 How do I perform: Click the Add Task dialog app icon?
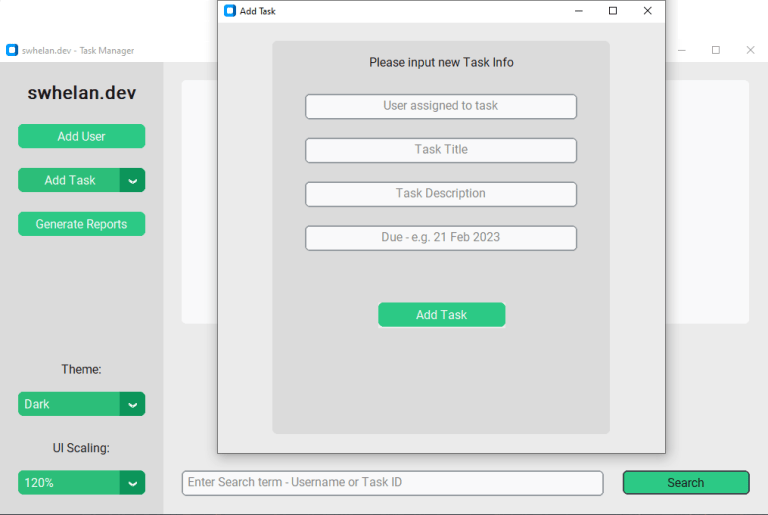(x=230, y=11)
